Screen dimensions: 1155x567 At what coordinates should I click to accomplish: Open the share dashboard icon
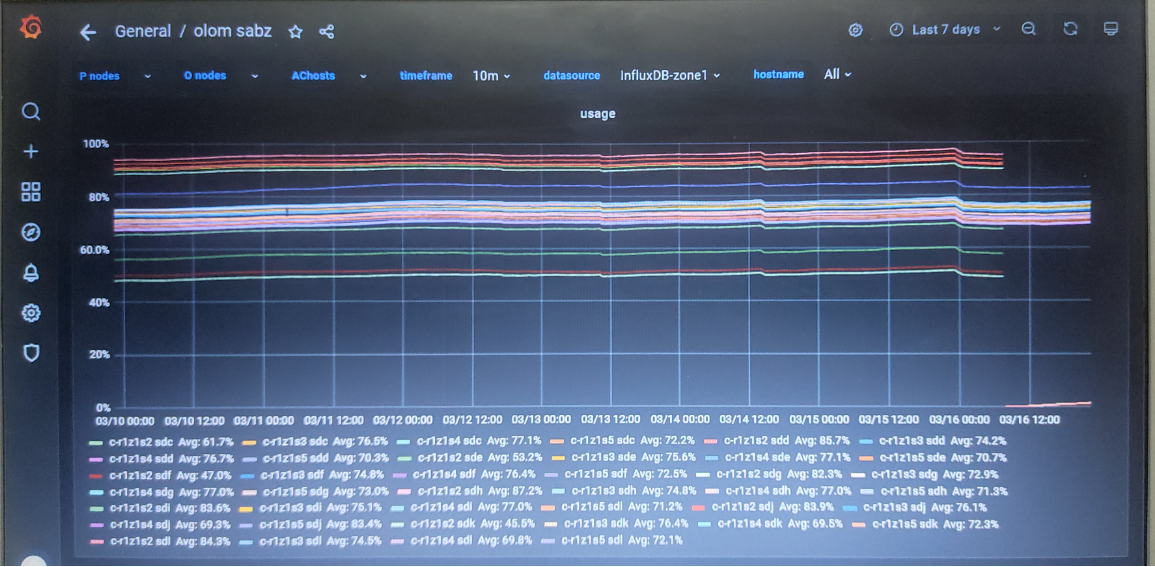click(x=327, y=32)
